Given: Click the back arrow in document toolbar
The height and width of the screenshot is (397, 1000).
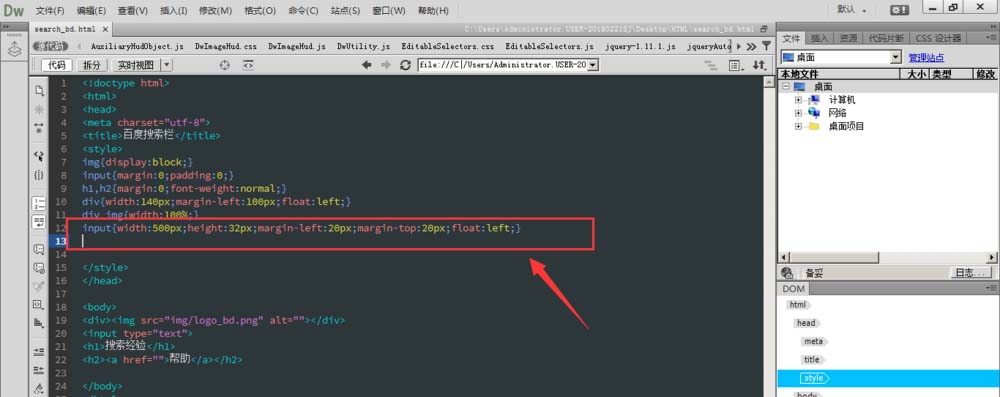Looking at the screenshot, I should (x=367, y=65).
